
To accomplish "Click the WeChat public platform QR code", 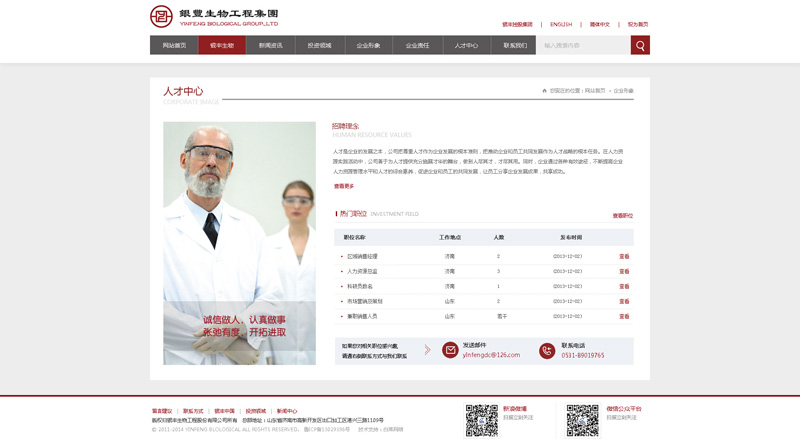I will point(582,420).
